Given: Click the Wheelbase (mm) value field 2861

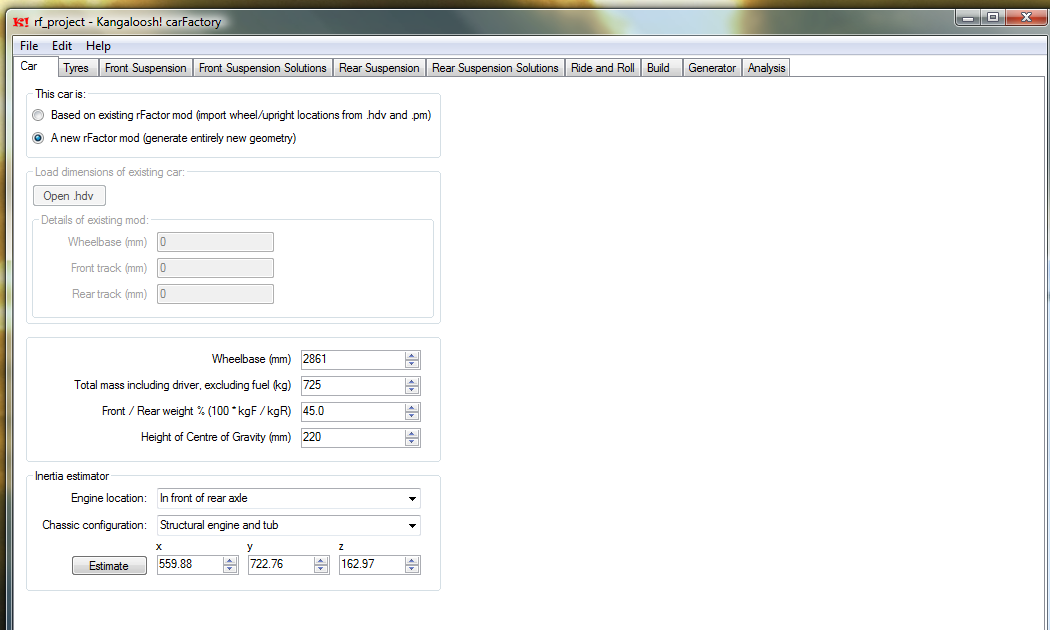Looking at the screenshot, I should tap(353, 360).
